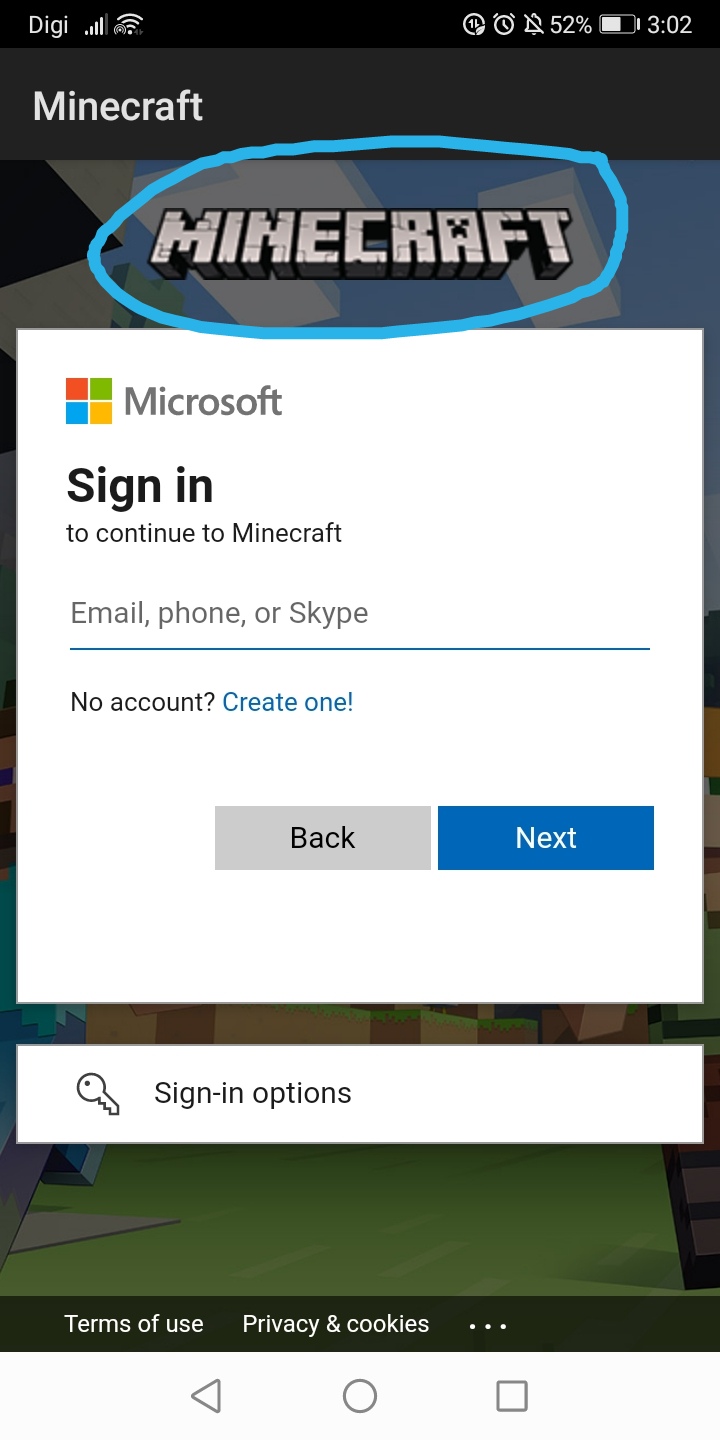The image size is (720, 1440).
Task: Open the Create one! link
Action: click(288, 702)
